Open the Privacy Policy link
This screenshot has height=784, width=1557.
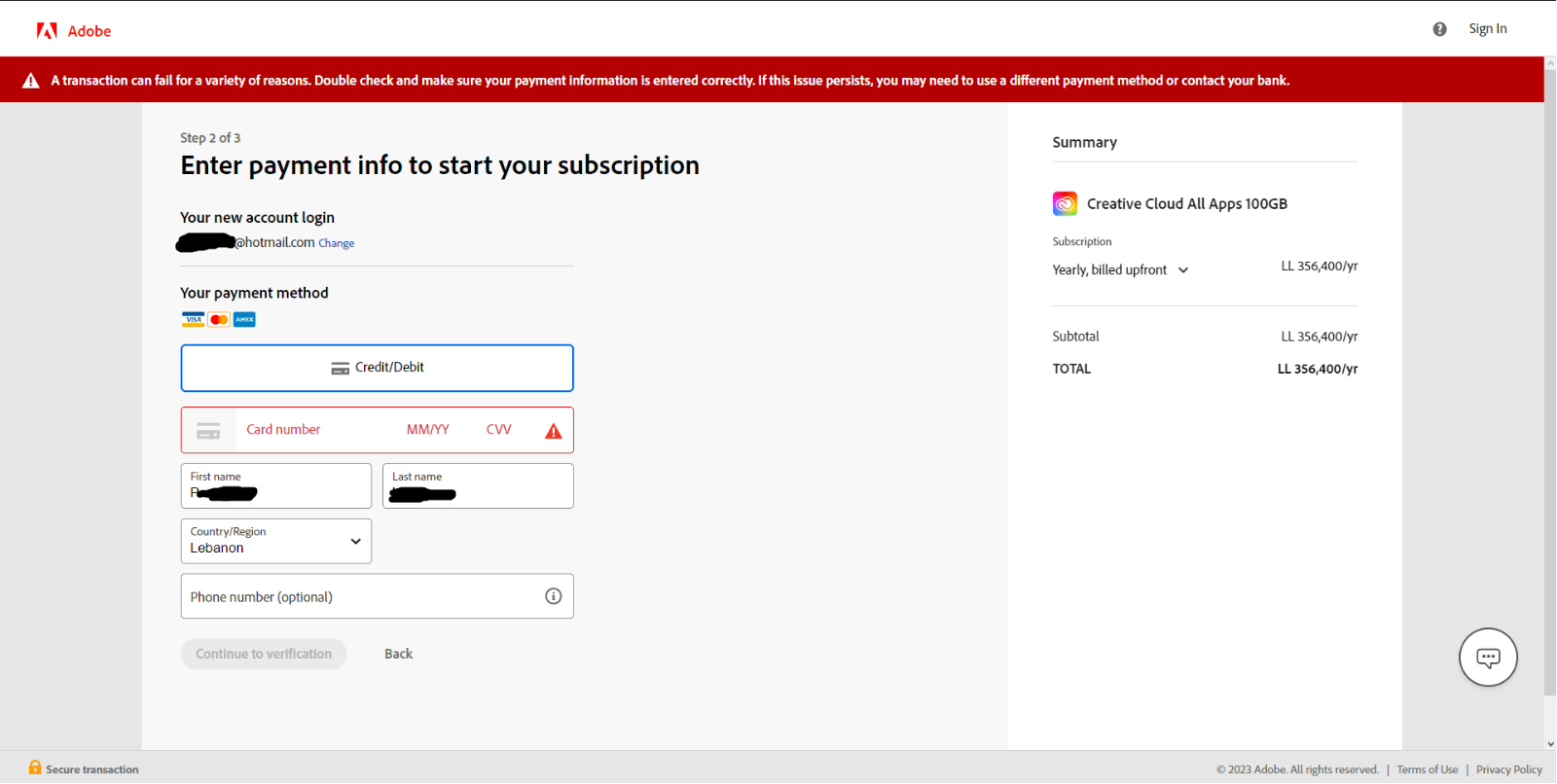(x=1508, y=769)
